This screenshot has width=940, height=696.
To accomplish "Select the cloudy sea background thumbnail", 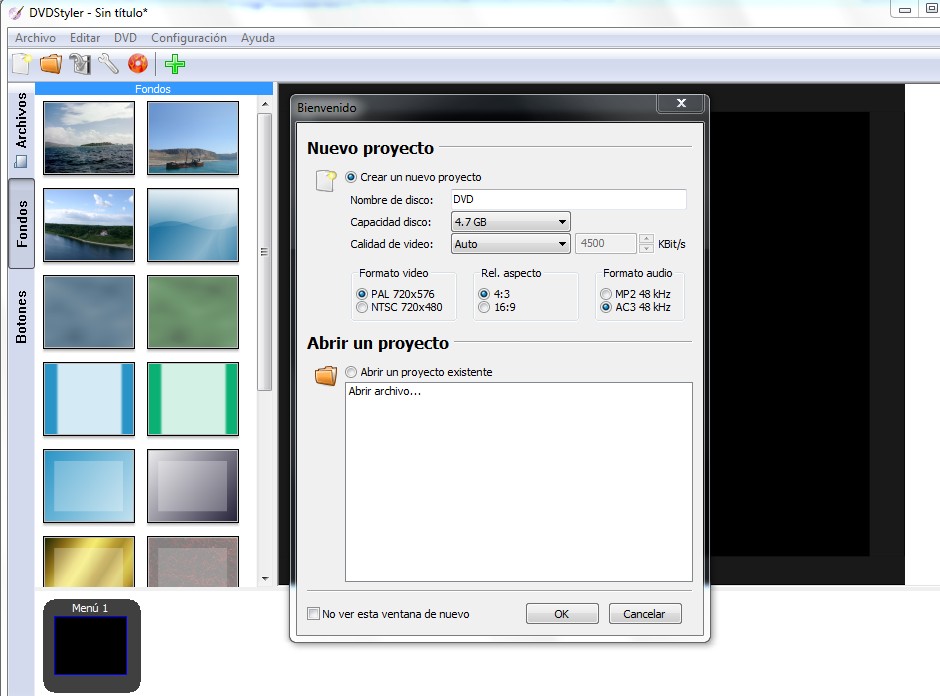I will 89,137.
